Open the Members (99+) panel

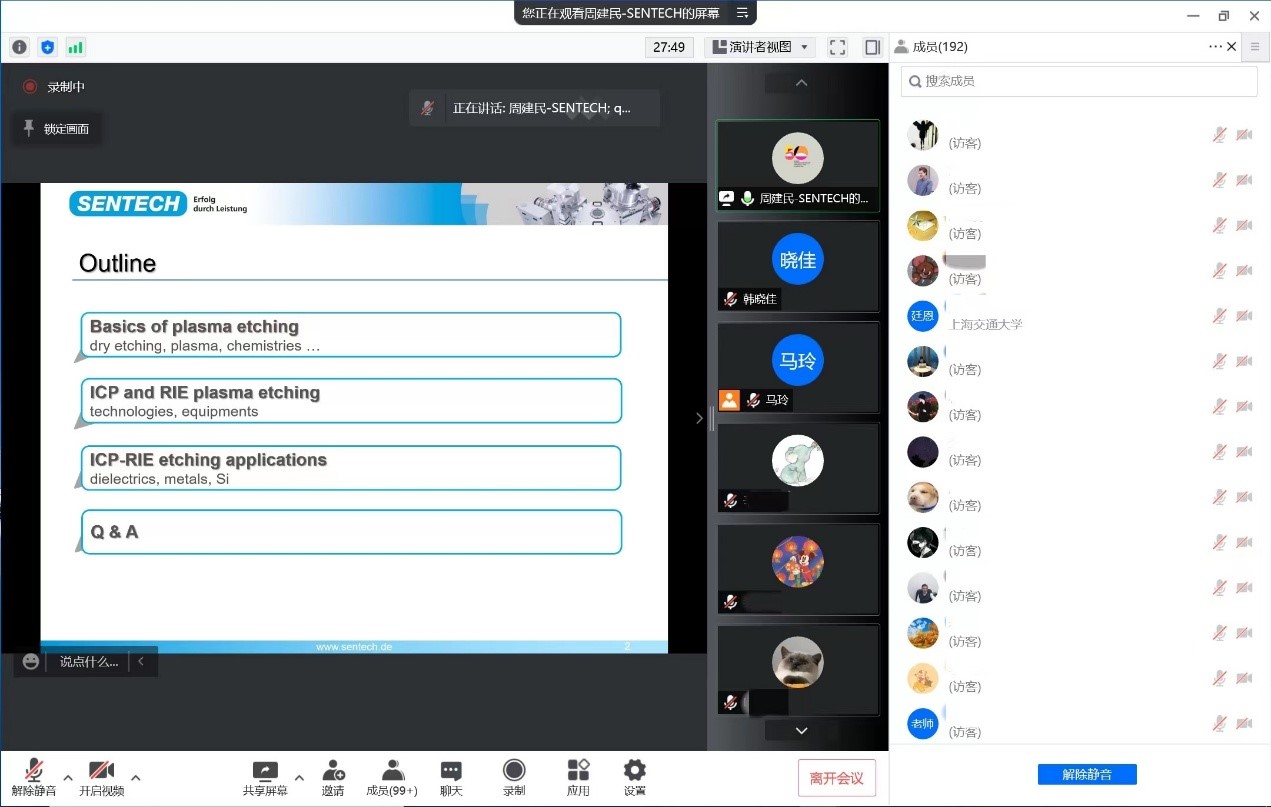click(x=392, y=777)
